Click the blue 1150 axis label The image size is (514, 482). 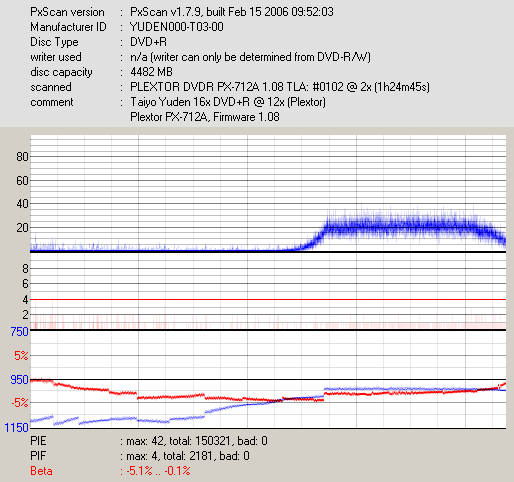pos(17,427)
